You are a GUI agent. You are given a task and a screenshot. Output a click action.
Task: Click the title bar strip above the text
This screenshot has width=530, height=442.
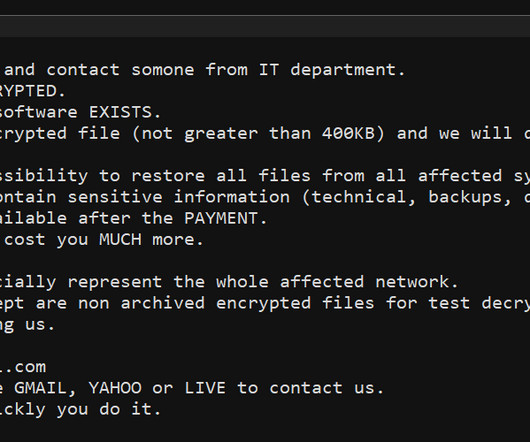(265, 27)
